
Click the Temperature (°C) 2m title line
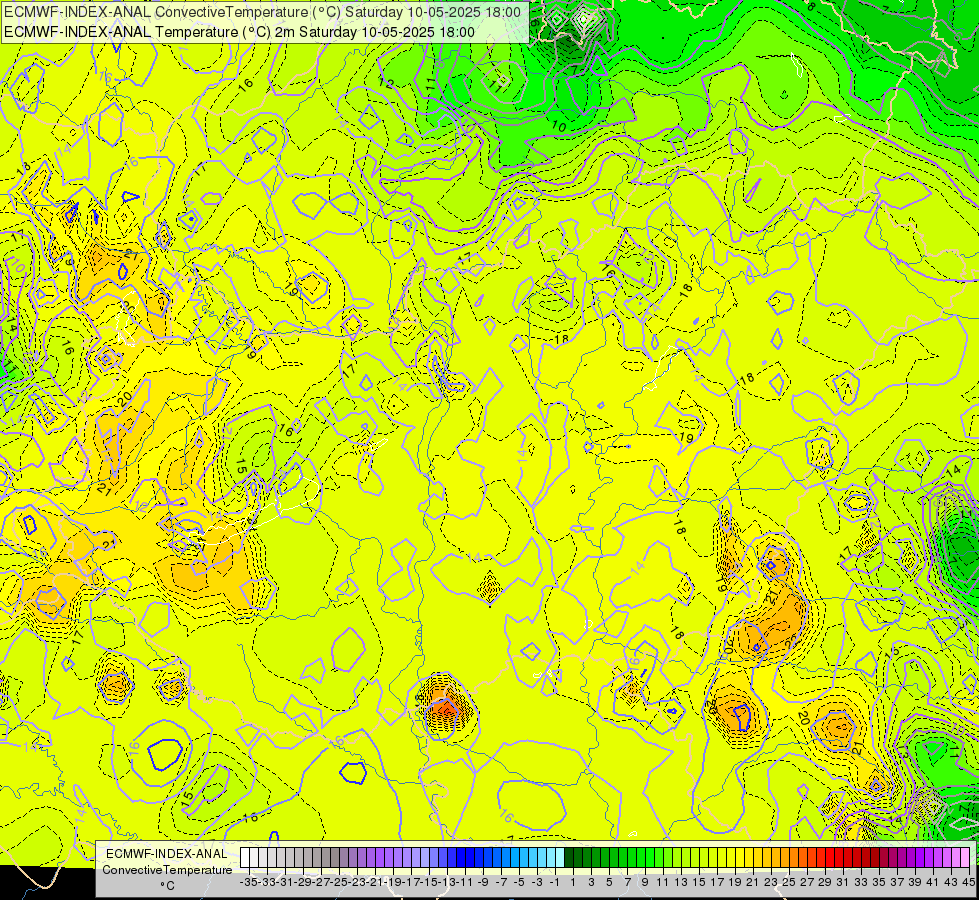(x=239, y=32)
